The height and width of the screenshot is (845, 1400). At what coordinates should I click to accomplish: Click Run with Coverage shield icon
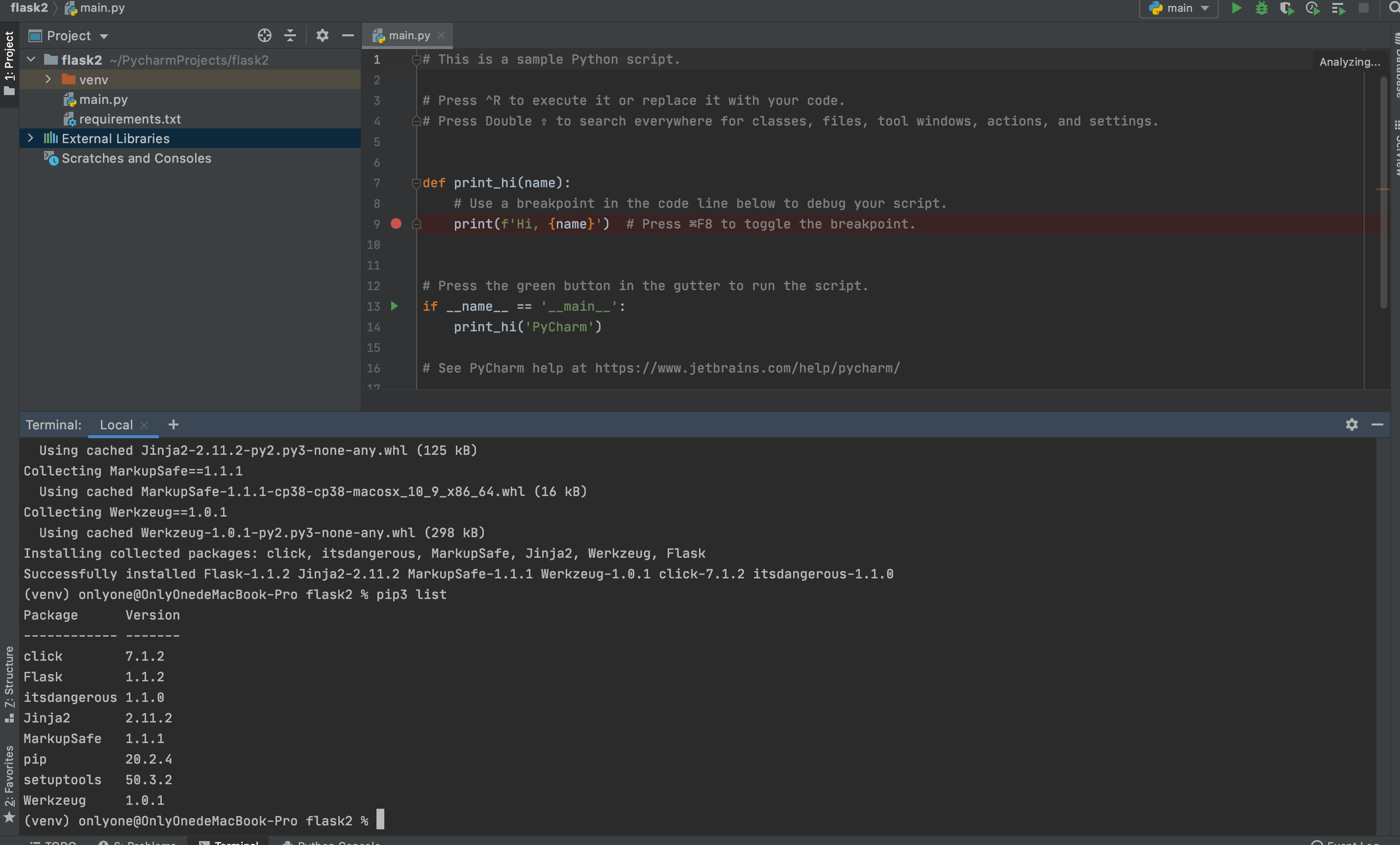pyautogui.click(x=1286, y=8)
